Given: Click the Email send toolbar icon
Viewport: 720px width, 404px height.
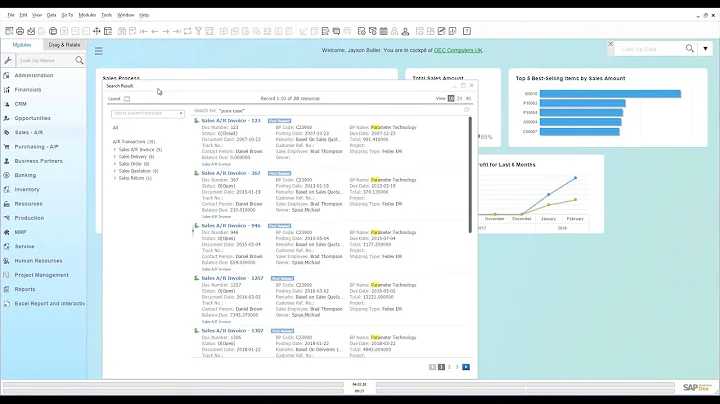Looking at the screenshot, I should pos(31,31).
